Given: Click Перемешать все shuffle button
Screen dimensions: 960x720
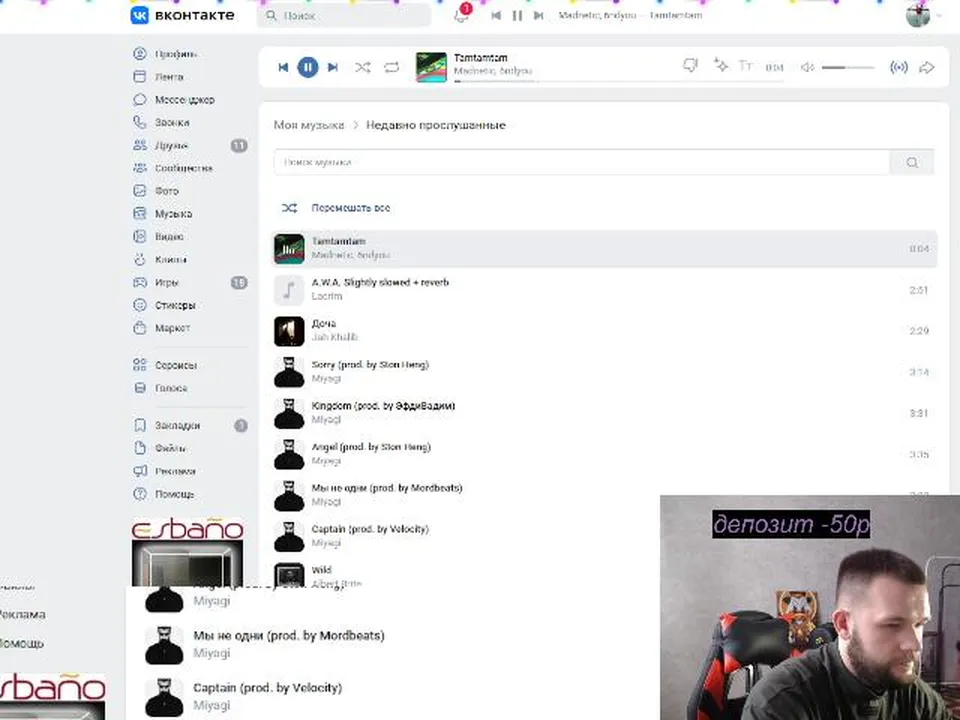Looking at the screenshot, I should 336,208.
